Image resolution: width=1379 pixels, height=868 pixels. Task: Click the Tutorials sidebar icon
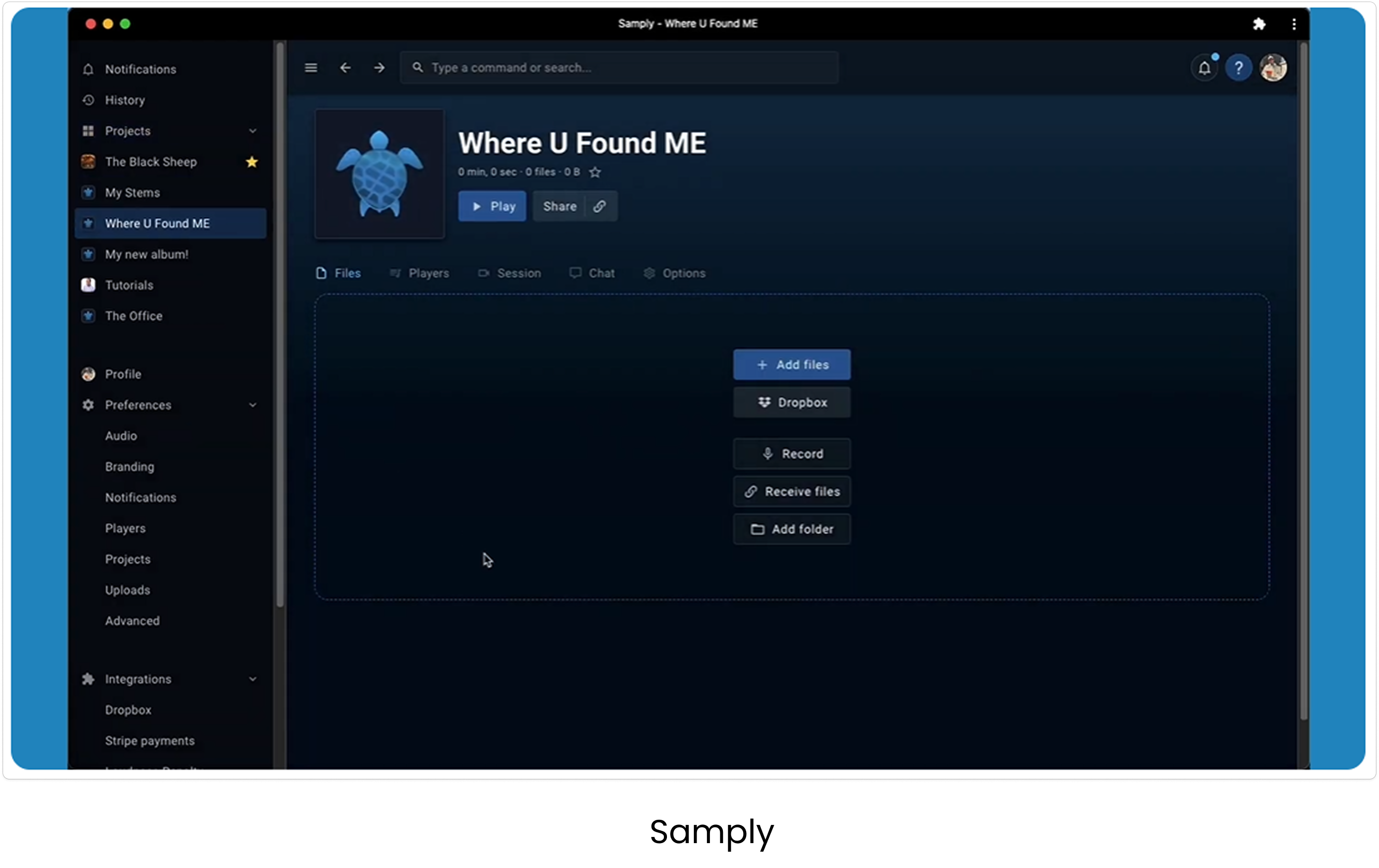click(x=88, y=285)
